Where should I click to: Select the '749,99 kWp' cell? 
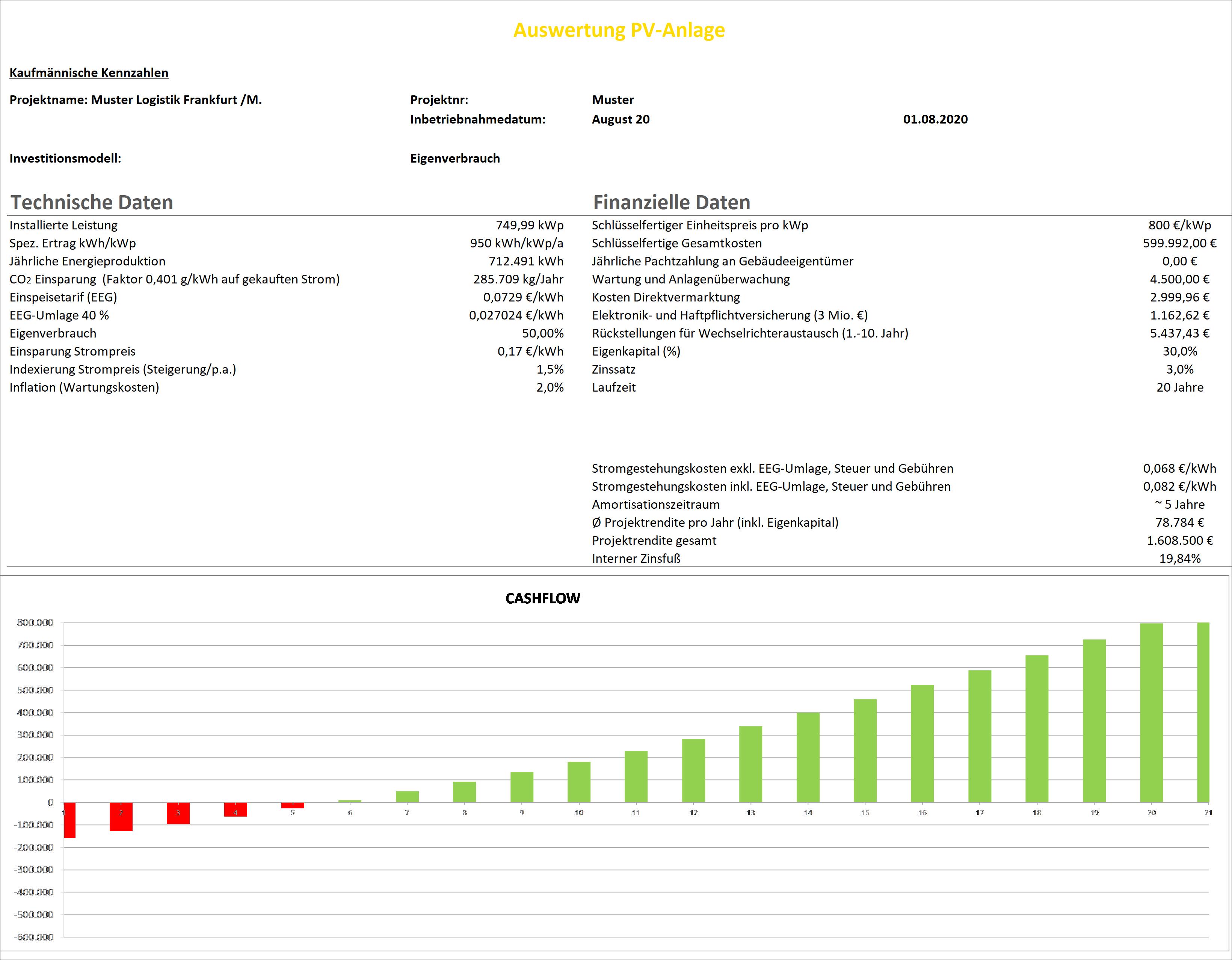[529, 226]
